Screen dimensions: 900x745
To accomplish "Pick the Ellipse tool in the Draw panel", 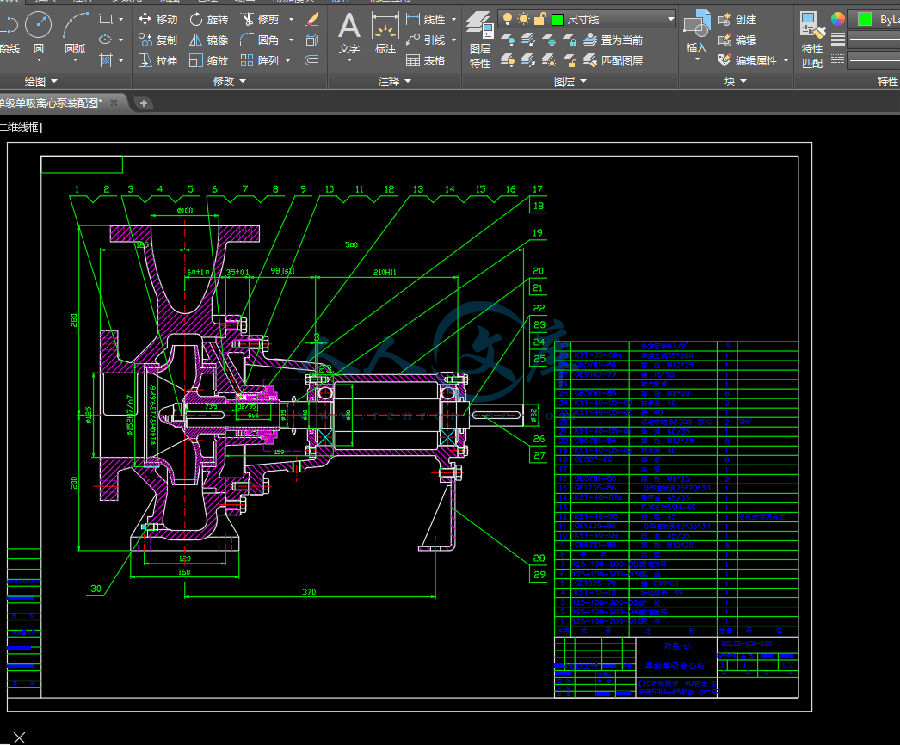I will (x=106, y=40).
